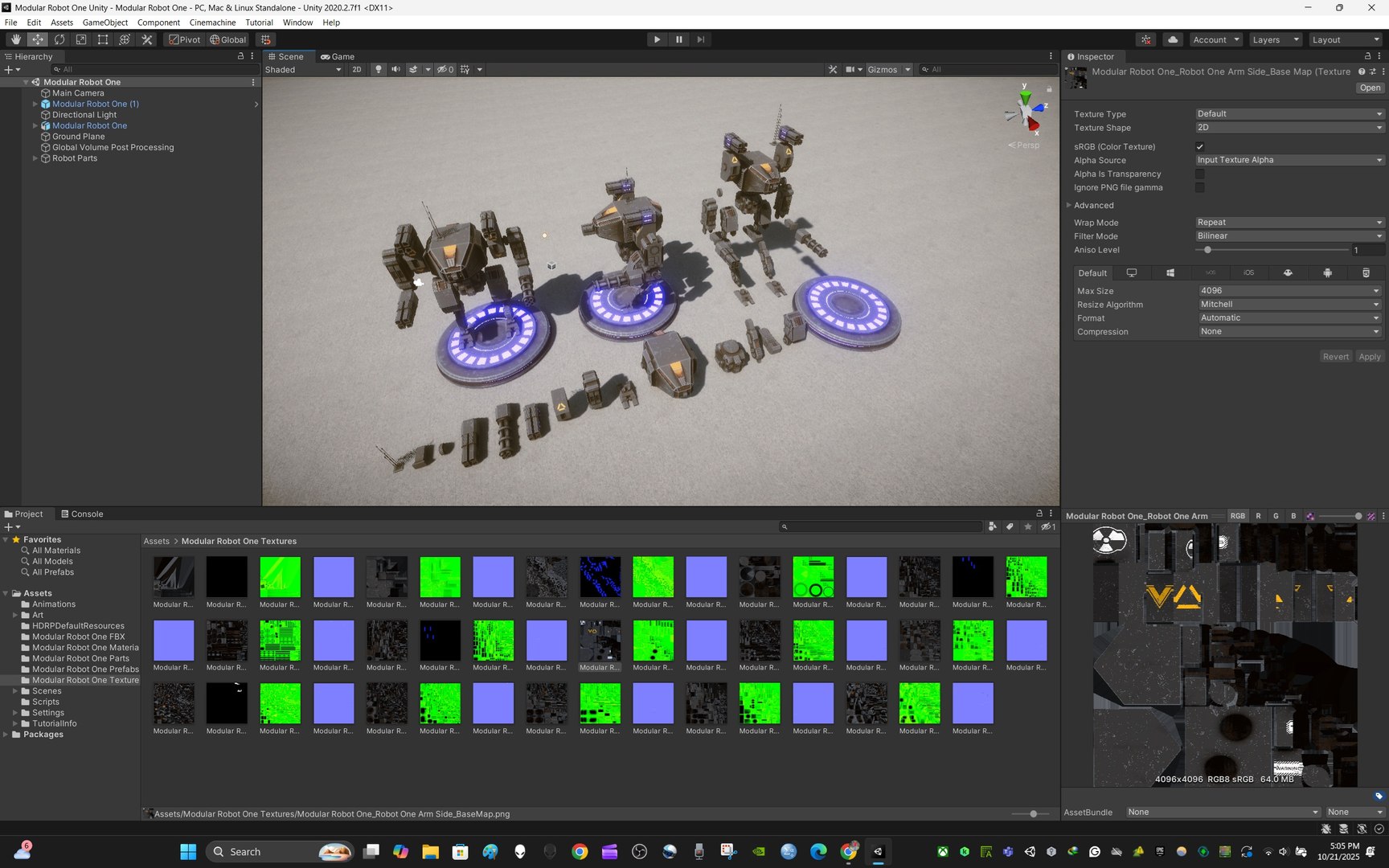Open the cloud services icon
The width and height of the screenshot is (1389, 868).
tap(1173, 39)
